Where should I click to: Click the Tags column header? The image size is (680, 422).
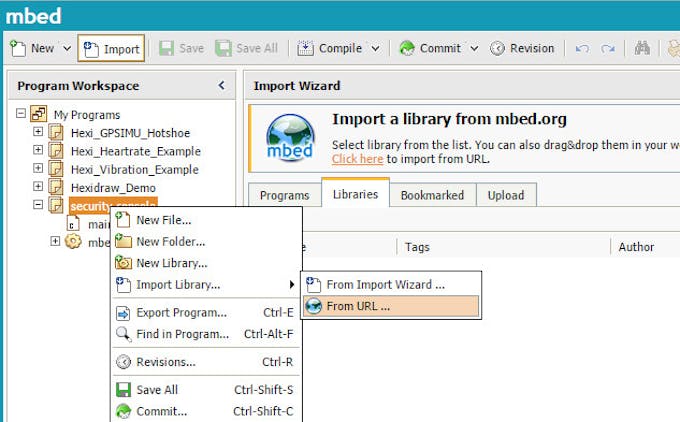[x=417, y=247]
